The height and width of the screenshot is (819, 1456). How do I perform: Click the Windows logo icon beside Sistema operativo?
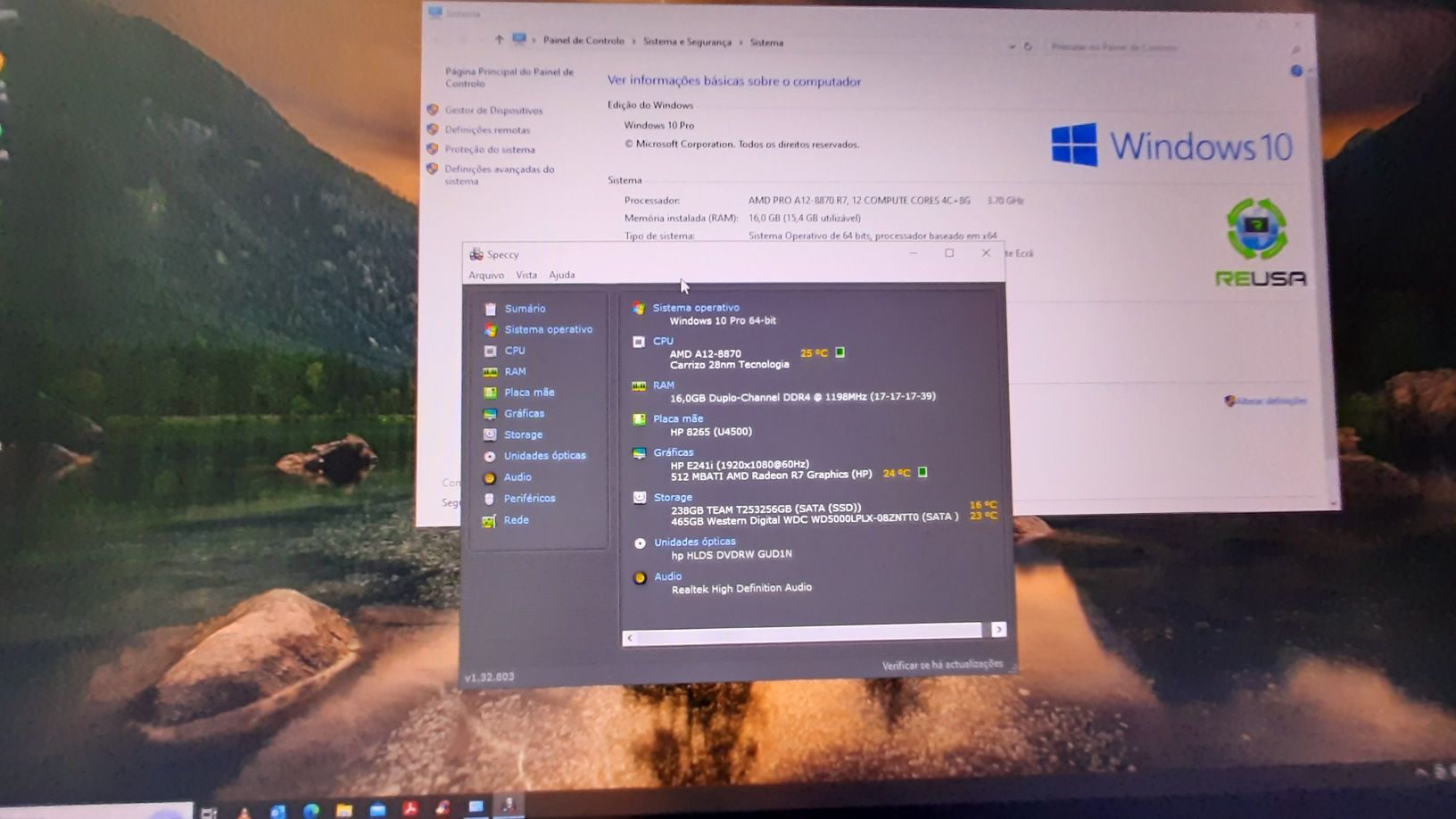(x=639, y=309)
